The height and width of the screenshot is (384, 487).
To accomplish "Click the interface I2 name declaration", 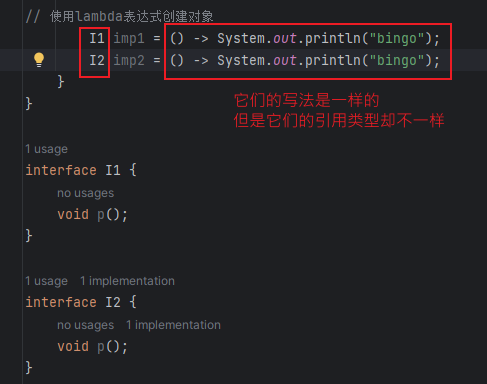I will point(113,302).
